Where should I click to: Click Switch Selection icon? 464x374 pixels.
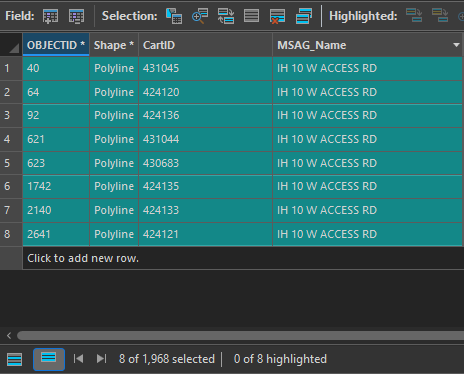point(226,16)
